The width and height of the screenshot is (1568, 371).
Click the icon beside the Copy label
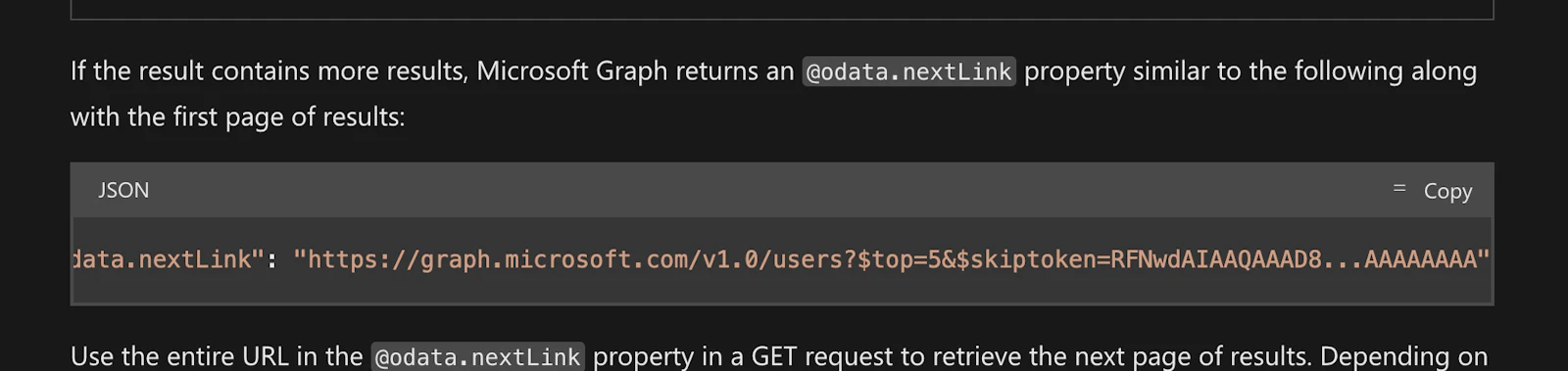click(1399, 188)
